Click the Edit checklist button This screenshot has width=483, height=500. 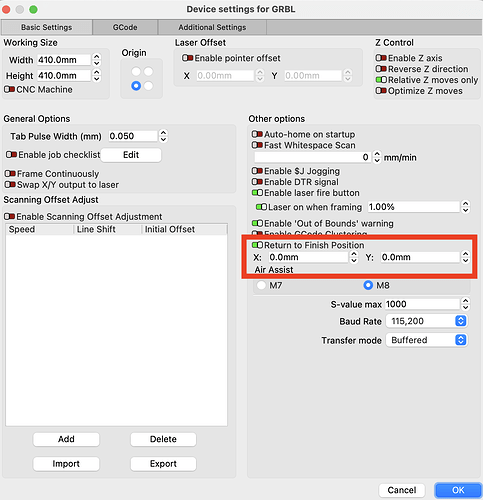tap(131, 155)
